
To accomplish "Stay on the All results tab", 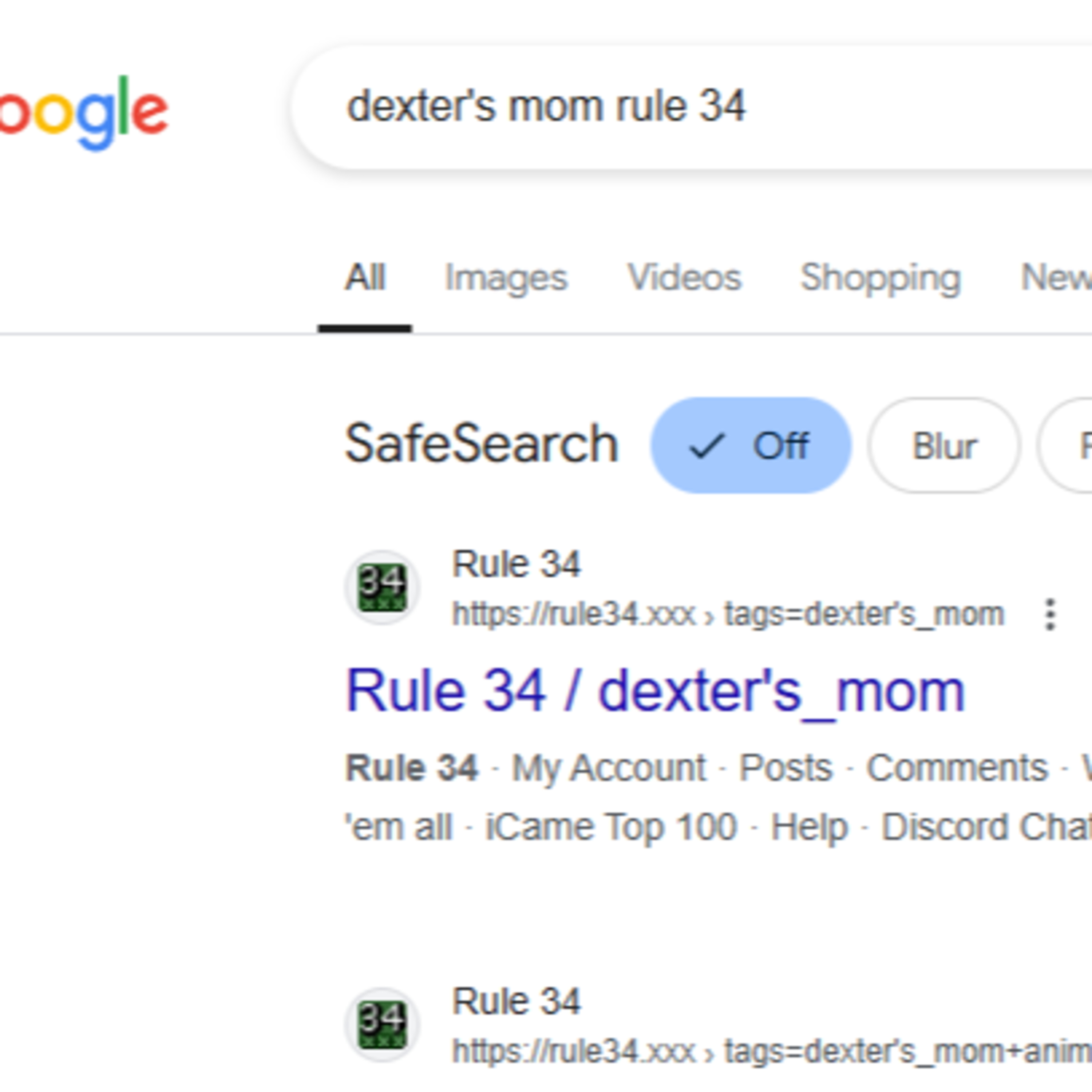I will pyautogui.click(x=365, y=277).
